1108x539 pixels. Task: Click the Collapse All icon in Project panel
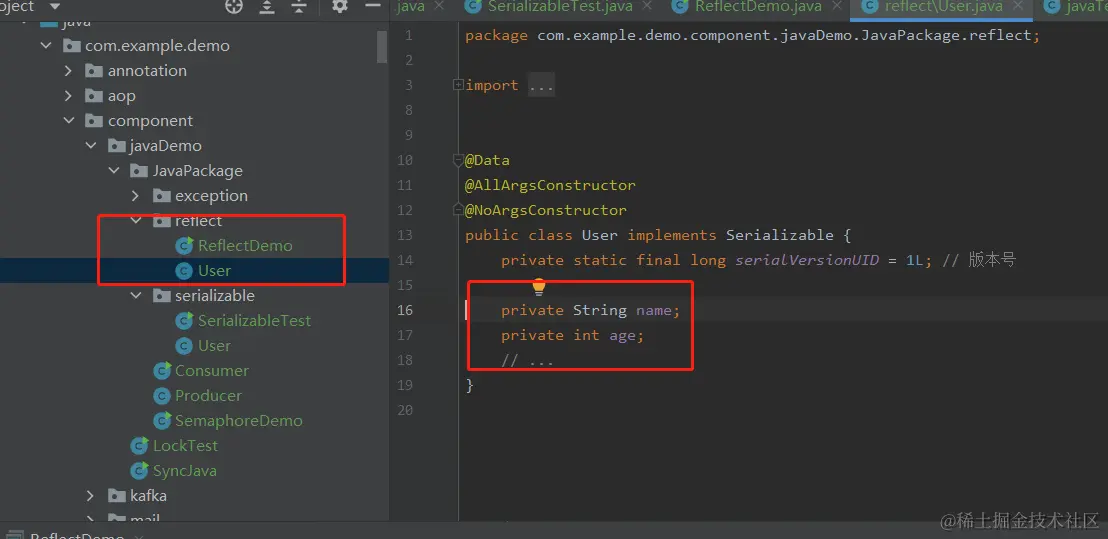300,6
